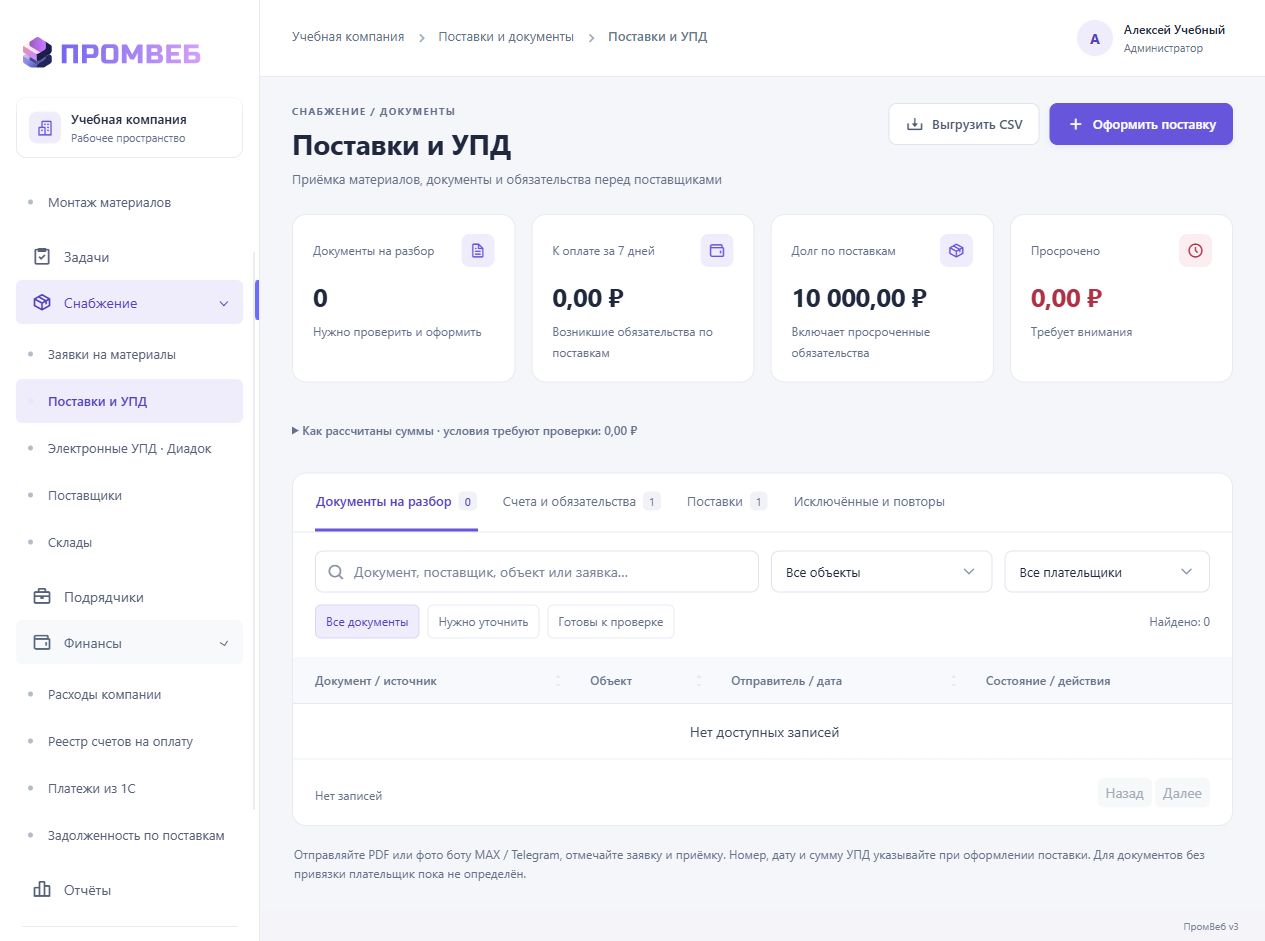Open Электронные УПД · Диадок in sidebar
The height and width of the screenshot is (941, 1265).
point(129,449)
